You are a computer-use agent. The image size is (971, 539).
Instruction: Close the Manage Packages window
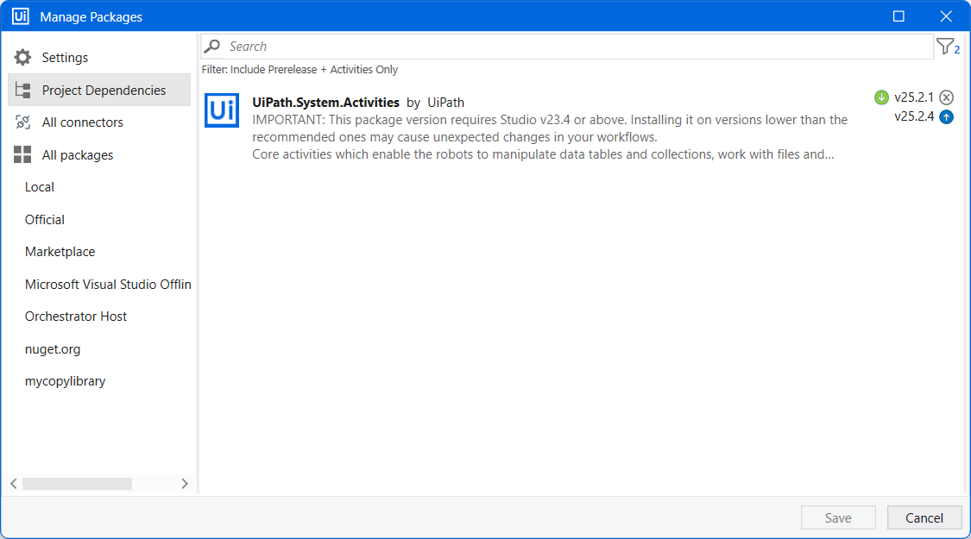(946, 16)
